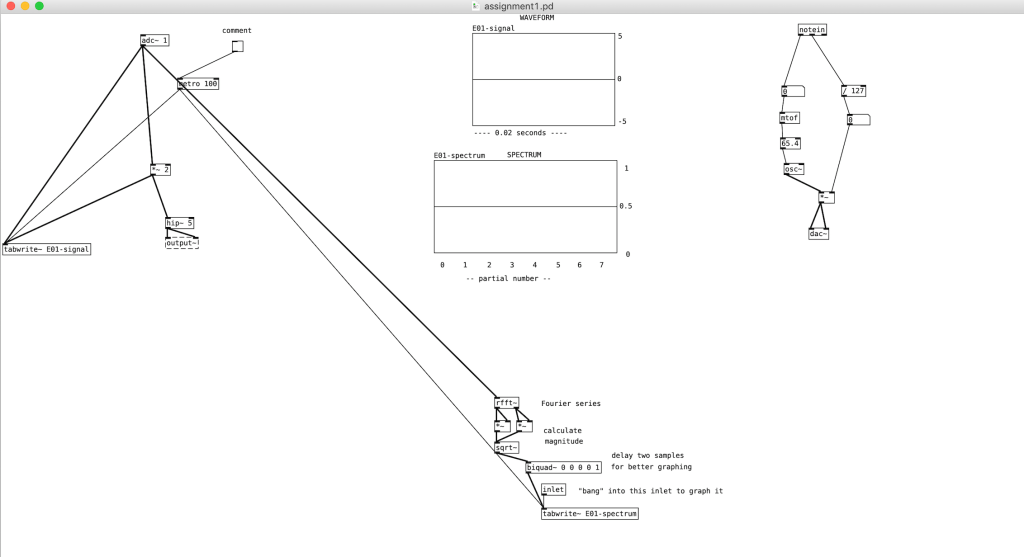The image size is (1024, 557).
Task: Select the dashed output~ object
Action: pyautogui.click(x=182, y=243)
